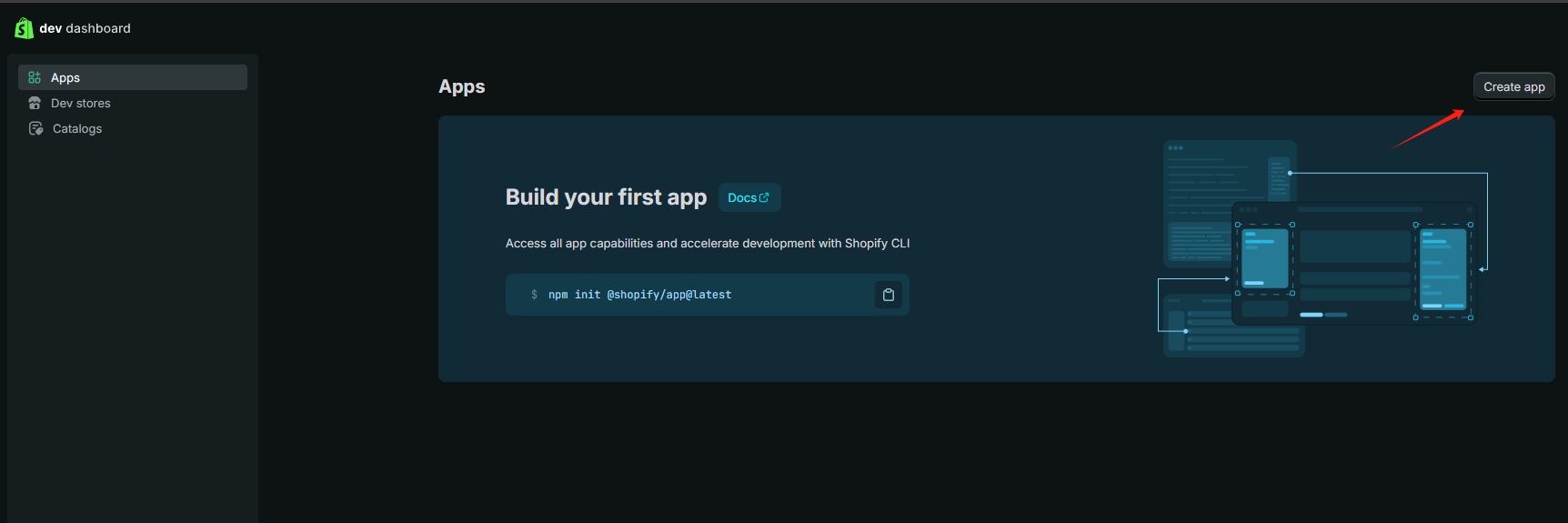
Task: Open Catalogs from the sidebar
Action: pyautogui.click(x=77, y=128)
